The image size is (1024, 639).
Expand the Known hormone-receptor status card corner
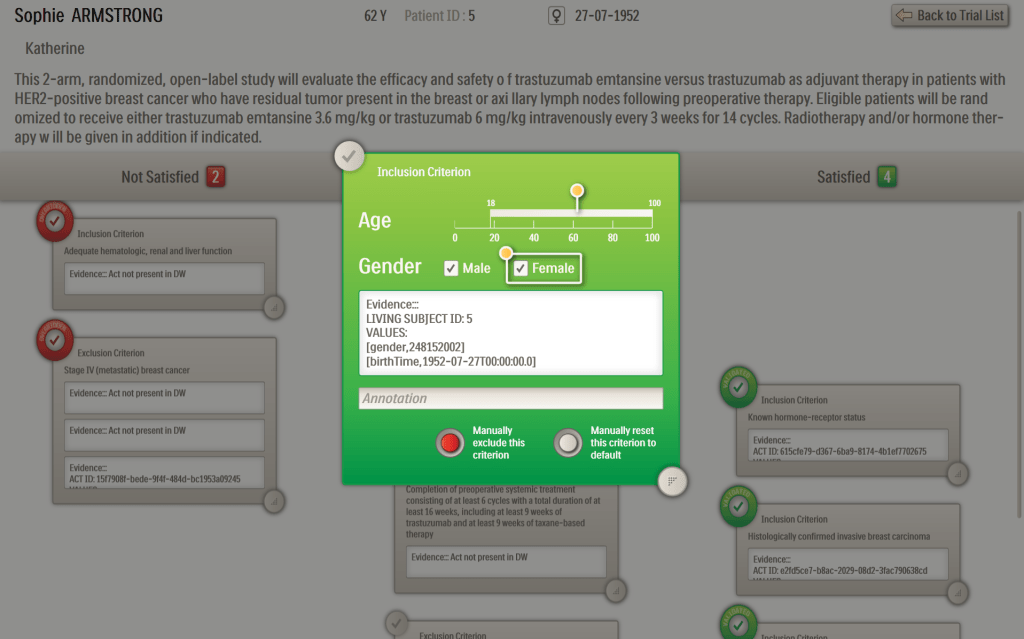point(957,472)
